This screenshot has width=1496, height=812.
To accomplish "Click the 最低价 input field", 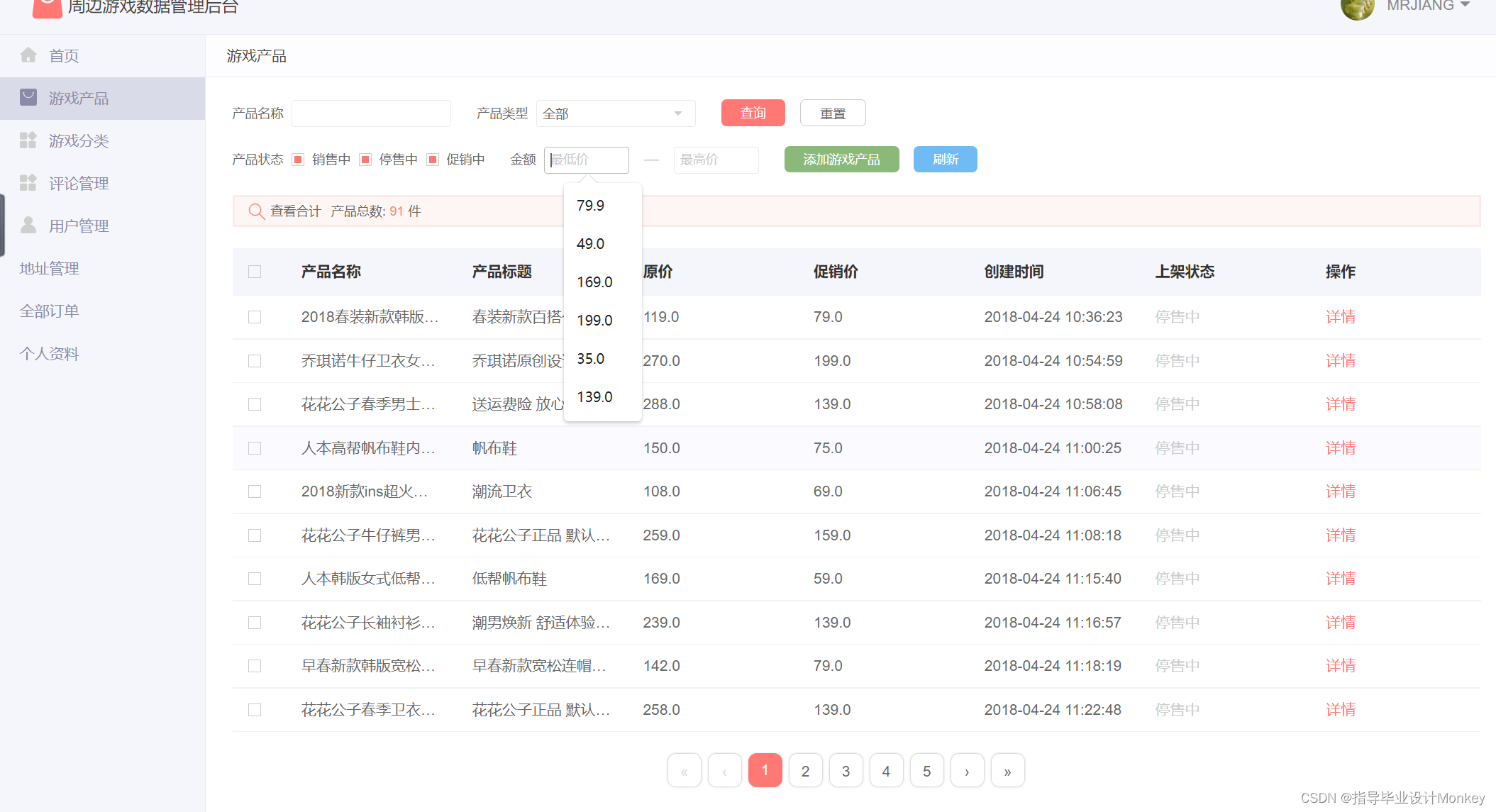I will pos(587,160).
